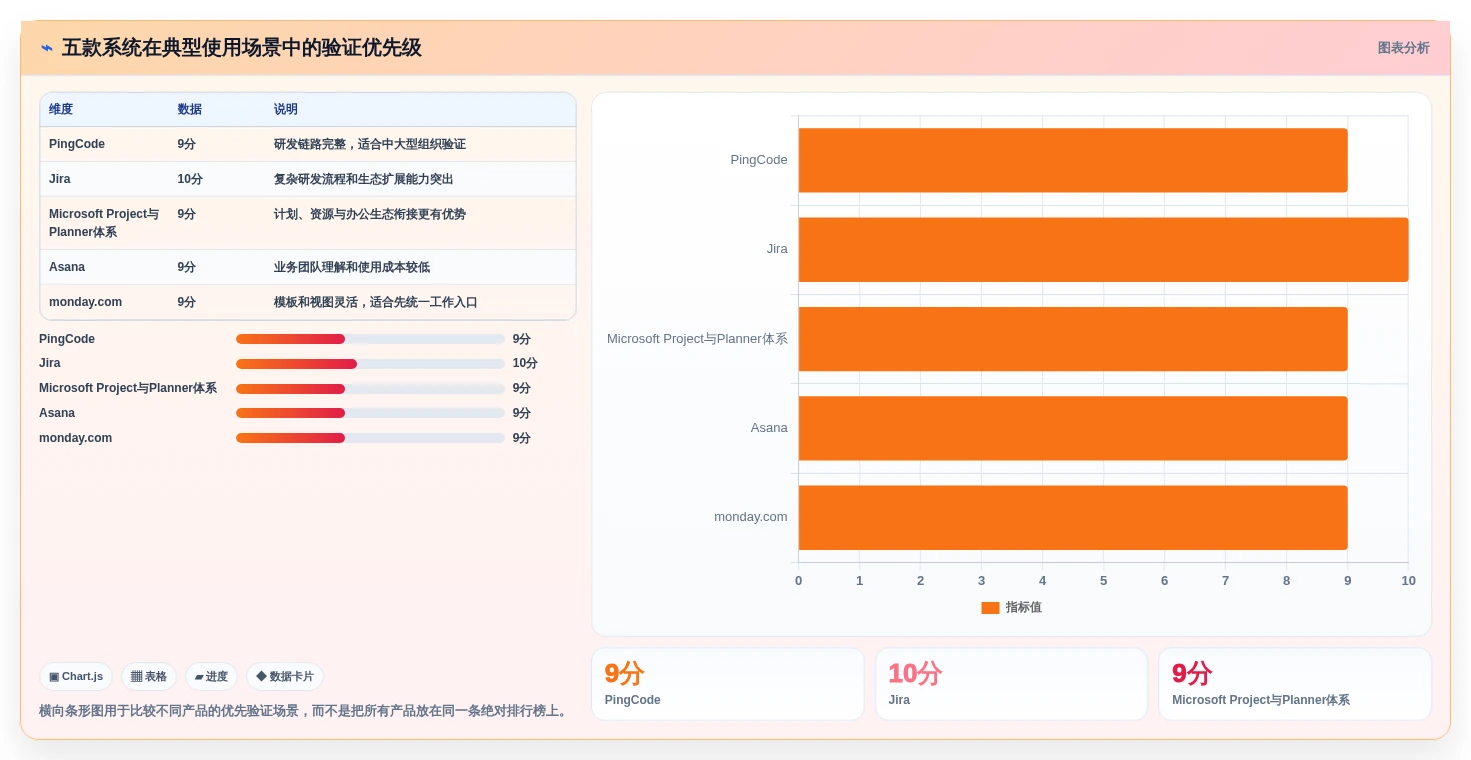This screenshot has height=760, width=1471.
Task: Click the PingCode y-axis label in chart
Action: tap(759, 160)
